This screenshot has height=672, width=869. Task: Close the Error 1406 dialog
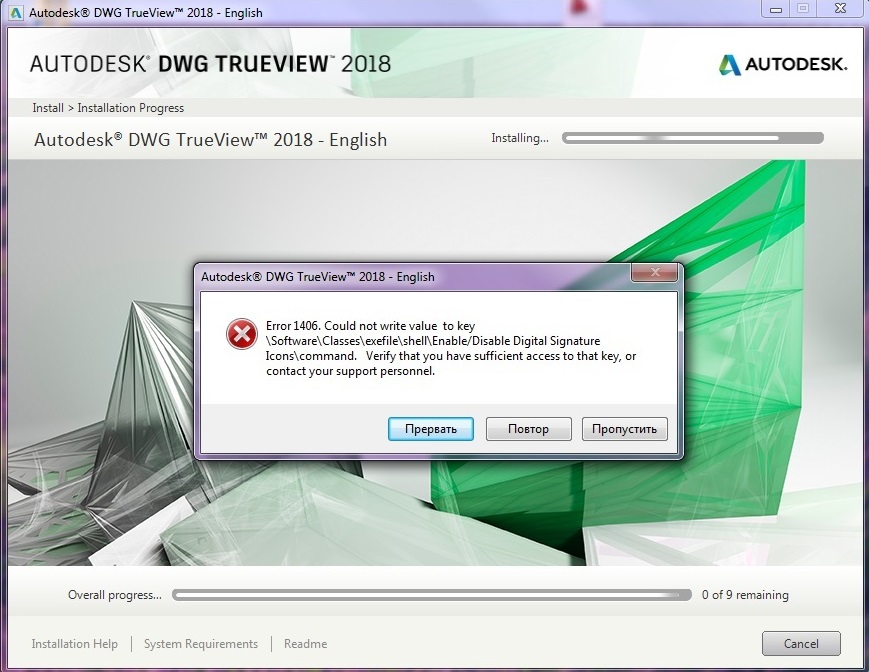(x=655, y=272)
